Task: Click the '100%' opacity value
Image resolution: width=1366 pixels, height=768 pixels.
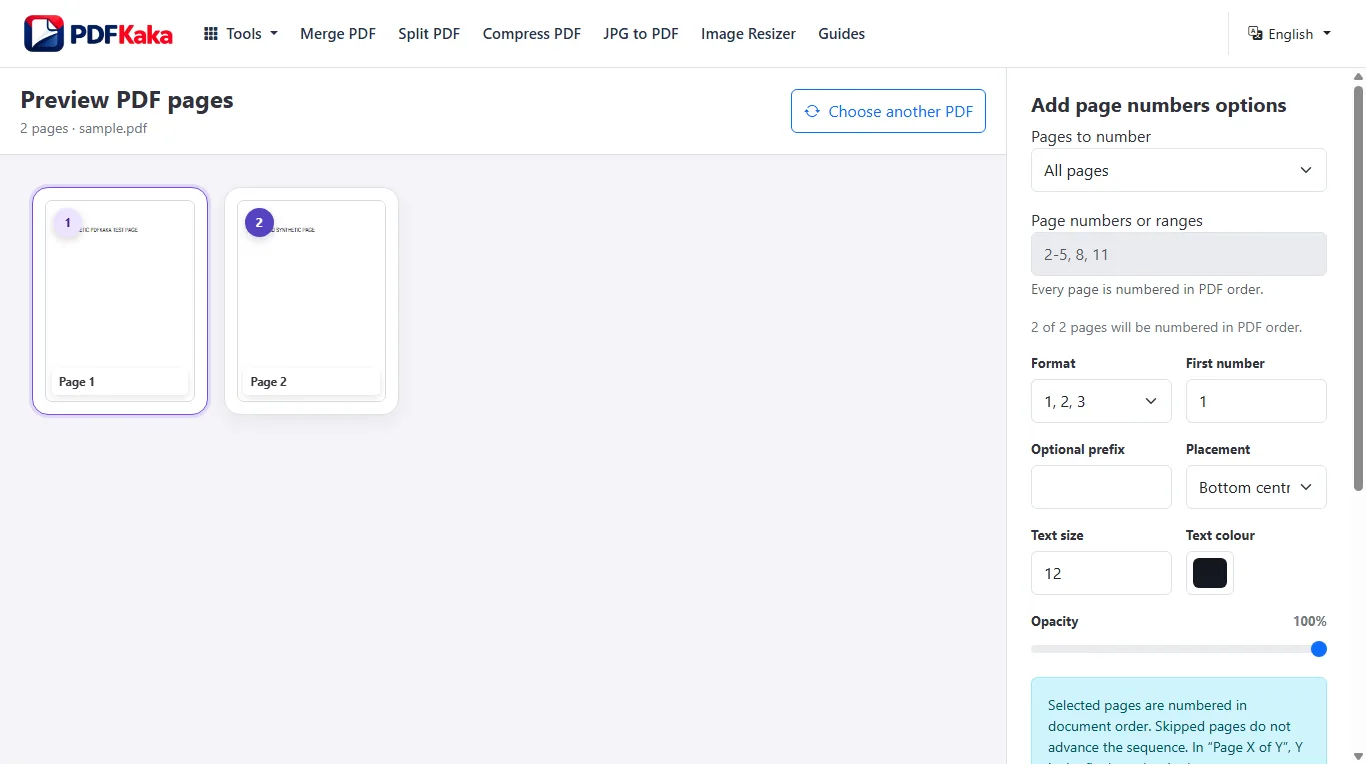Action: pyautogui.click(x=1310, y=621)
